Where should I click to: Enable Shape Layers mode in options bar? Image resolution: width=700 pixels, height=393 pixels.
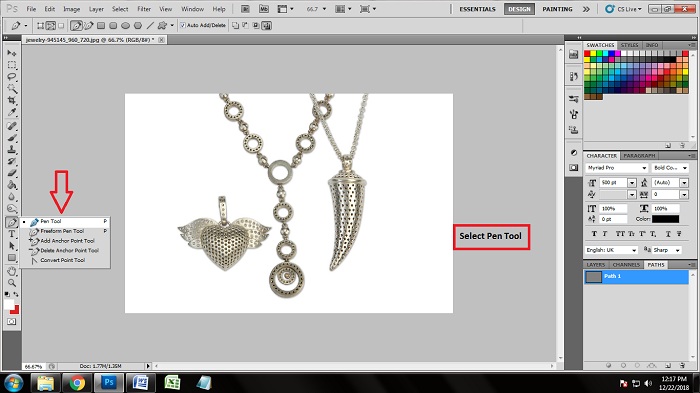pos(41,26)
